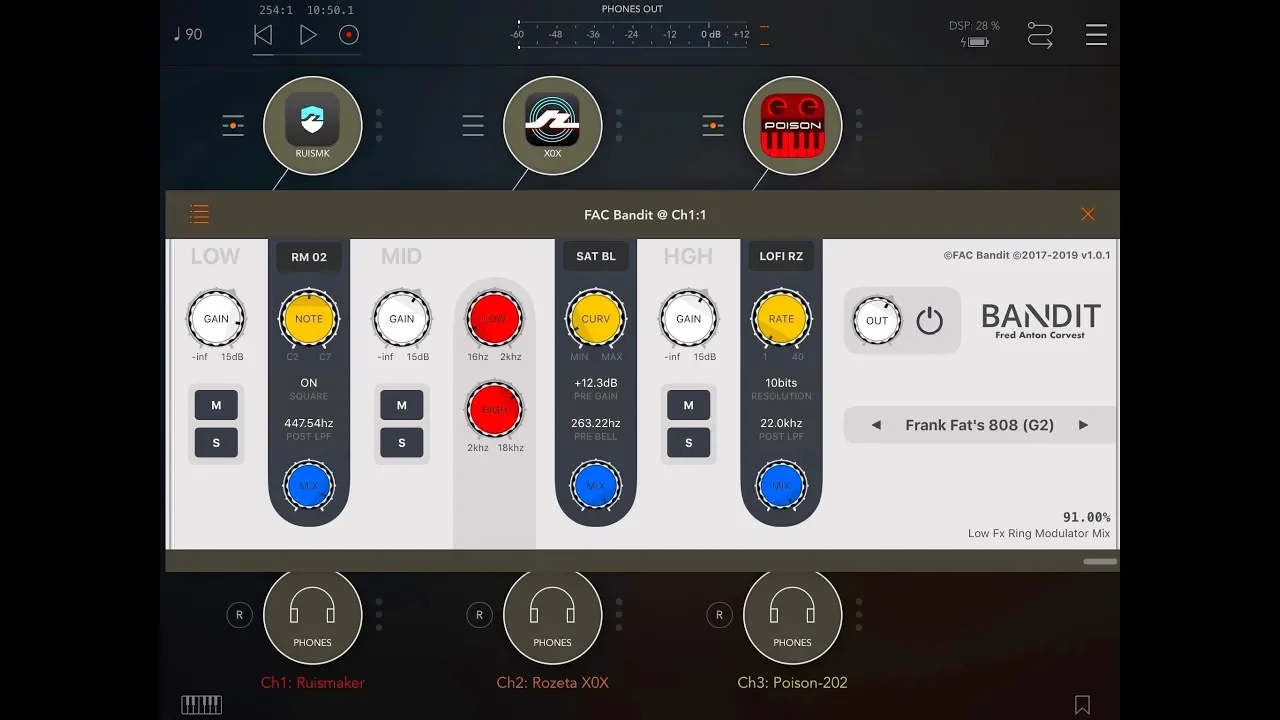This screenshot has width=1280, height=720.
Task: Click the yellow NOTE knob
Action: [x=309, y=319]
